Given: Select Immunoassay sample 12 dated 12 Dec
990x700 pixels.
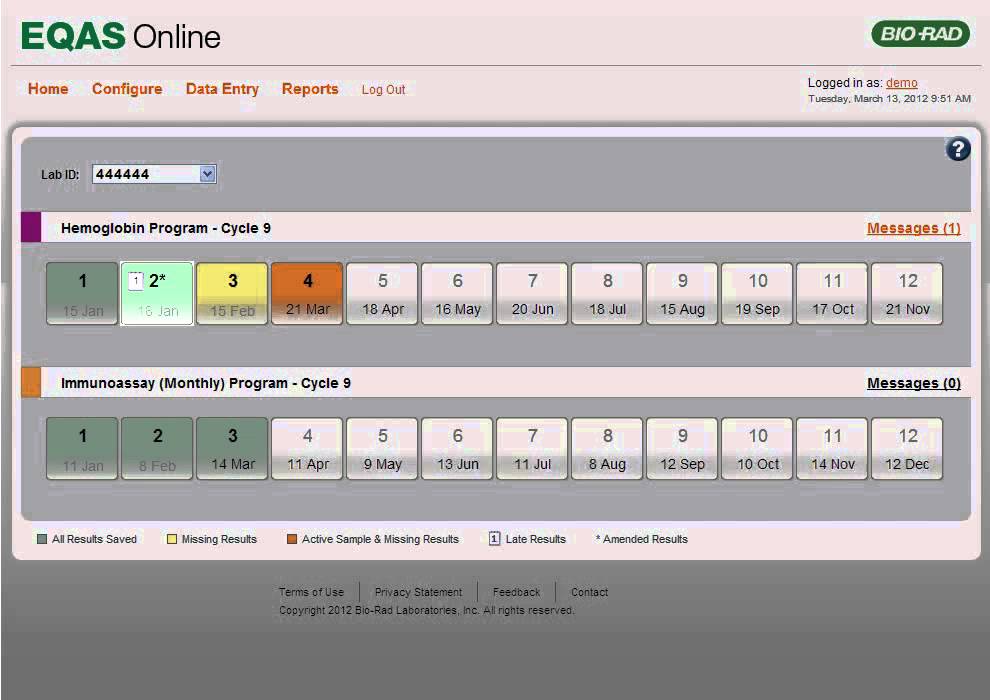Looking at the screenshot, I should [x=907, y=449].
